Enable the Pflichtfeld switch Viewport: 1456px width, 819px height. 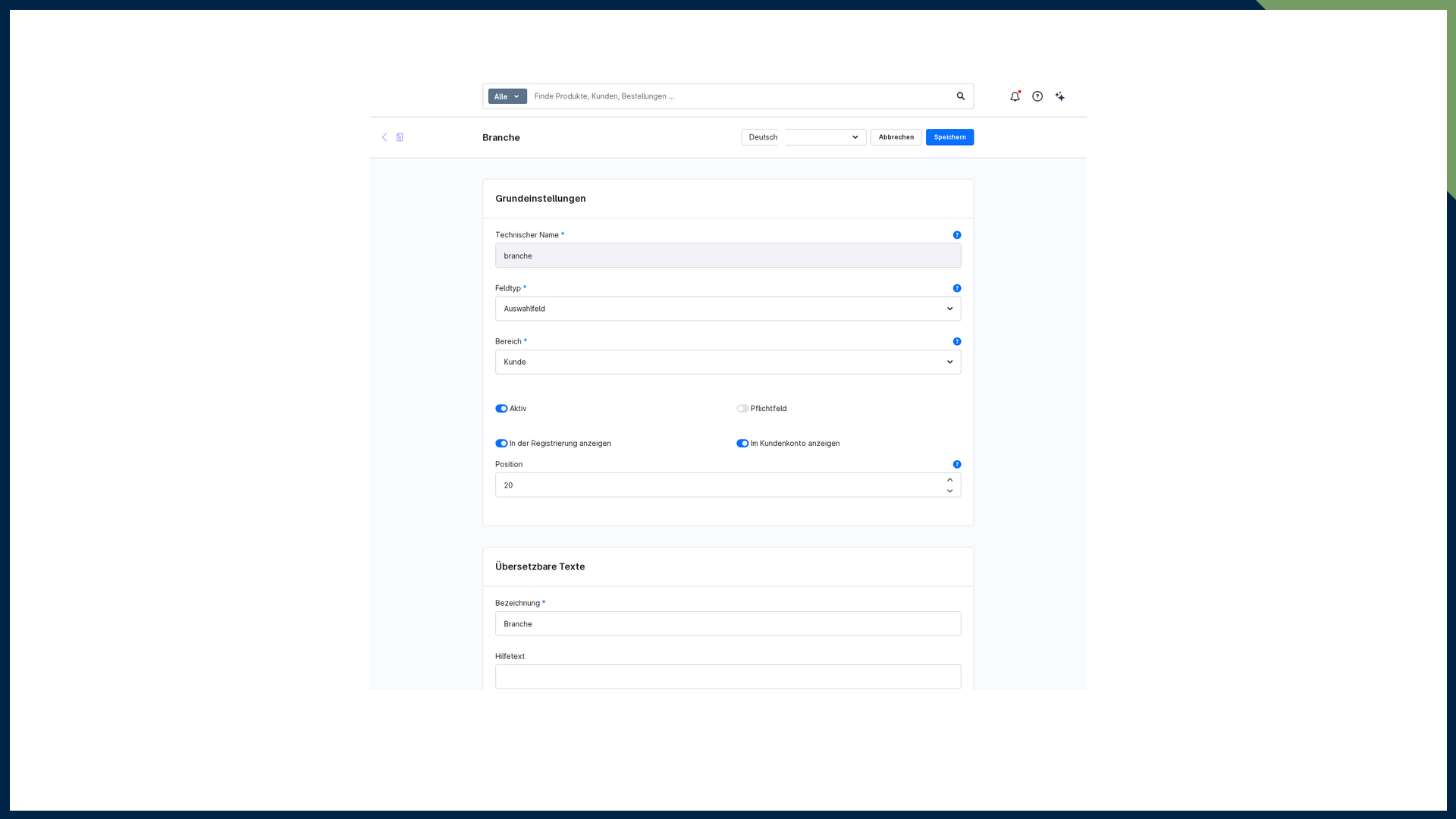pos(742,409)
